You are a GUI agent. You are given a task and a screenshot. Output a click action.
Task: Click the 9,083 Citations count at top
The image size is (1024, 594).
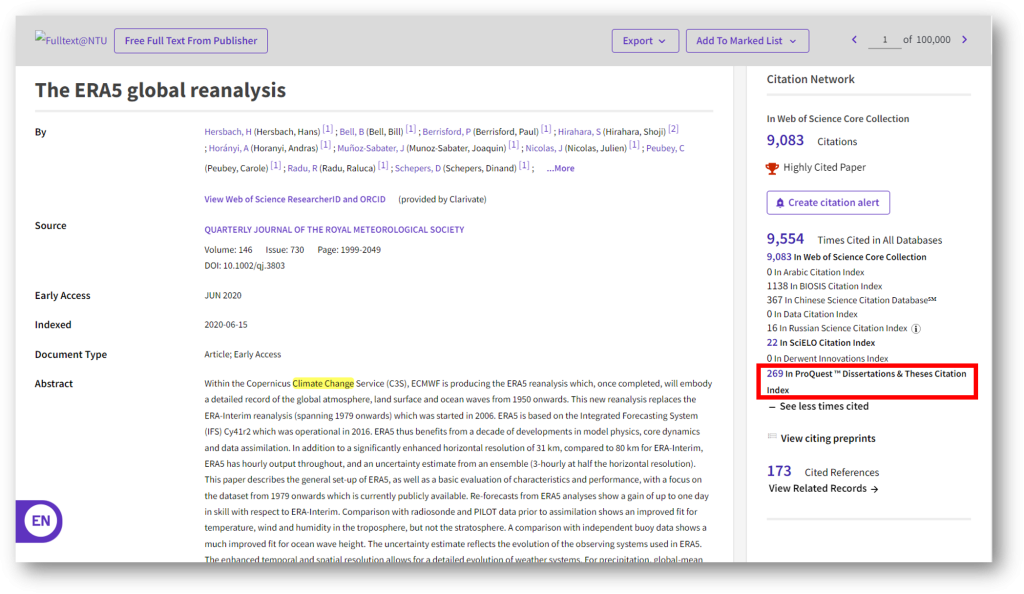click(785, 140)
